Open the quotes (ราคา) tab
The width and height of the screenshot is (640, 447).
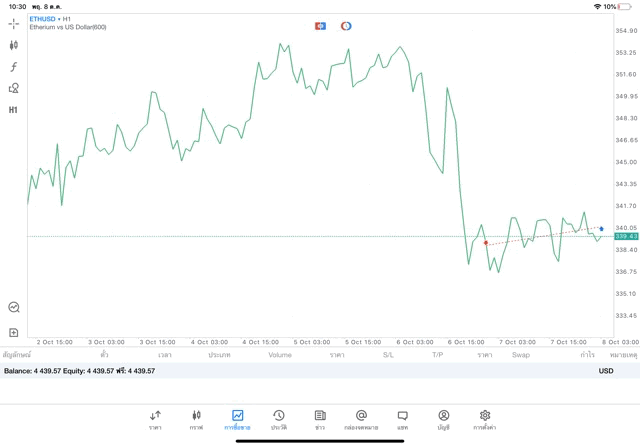pos(155,419)
